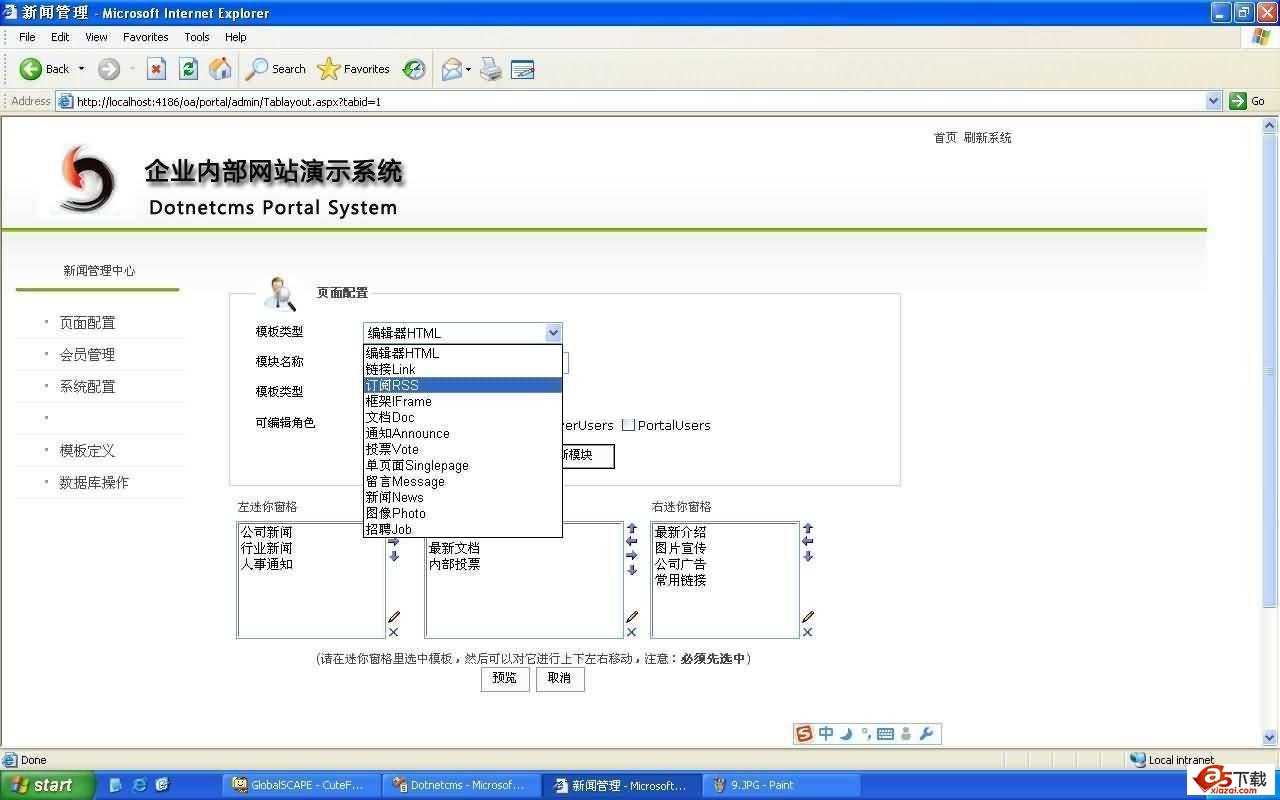Open the Search toolbar button
Image resolution: width=1280 pixels, height=800 pixels.
coord(276,69)
